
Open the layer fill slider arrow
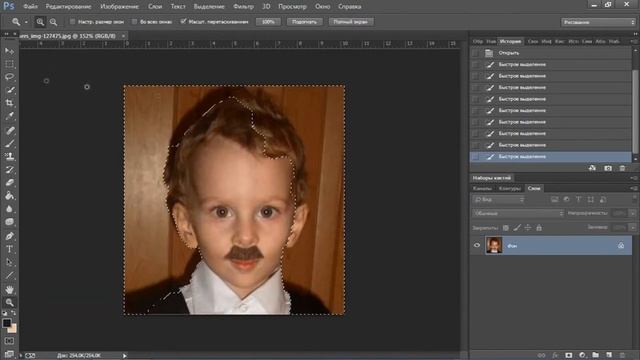[x=633, y=227]
